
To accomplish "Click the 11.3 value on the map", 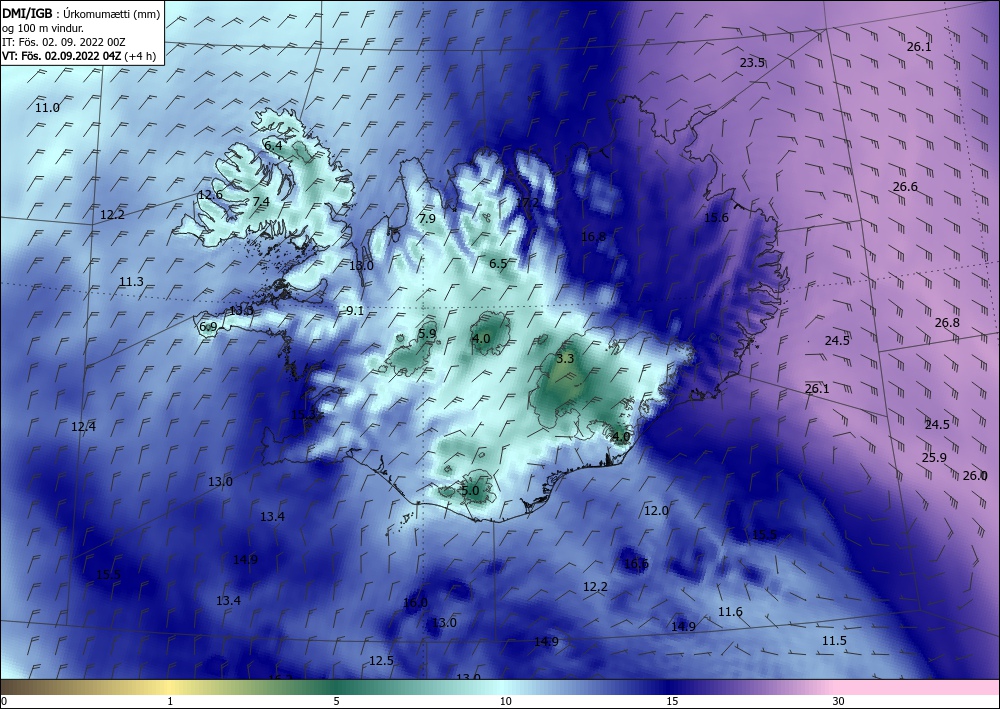I will click(x=131, y=281).
